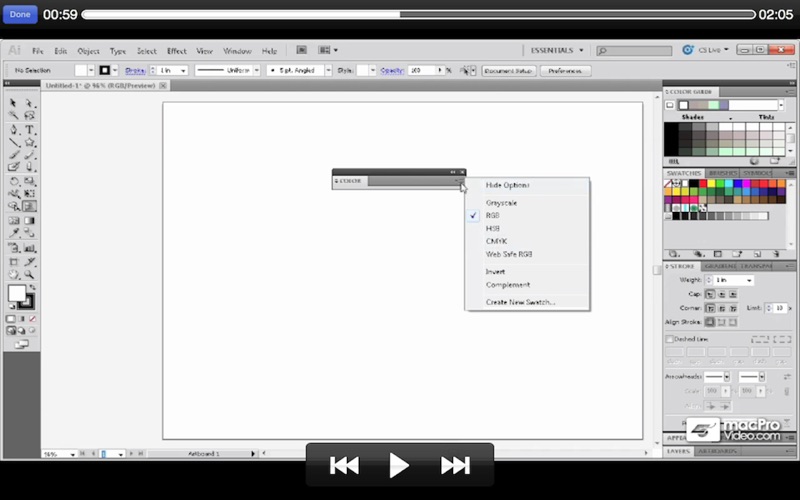Open the Effect menu

(176, 51)
